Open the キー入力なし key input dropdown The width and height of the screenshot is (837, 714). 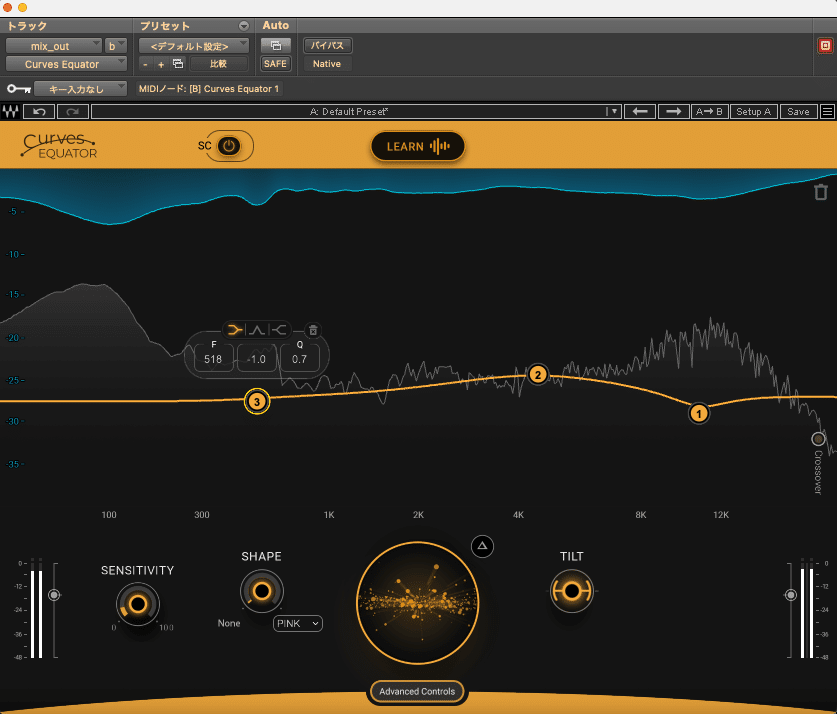point(80,89)
